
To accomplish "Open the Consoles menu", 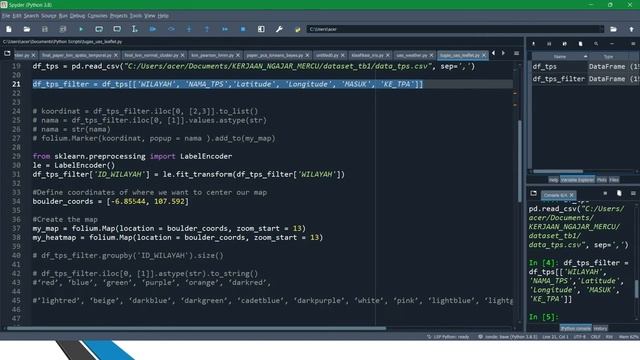I will [98, 16].
